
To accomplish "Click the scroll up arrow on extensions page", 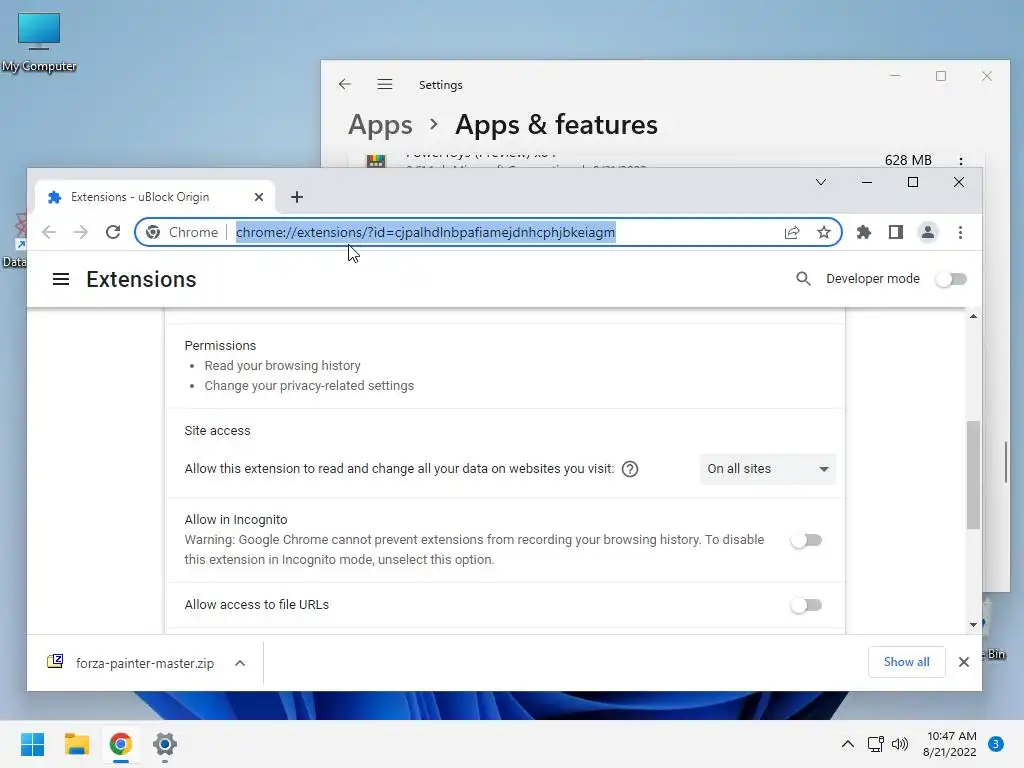I will click(973, 317).
